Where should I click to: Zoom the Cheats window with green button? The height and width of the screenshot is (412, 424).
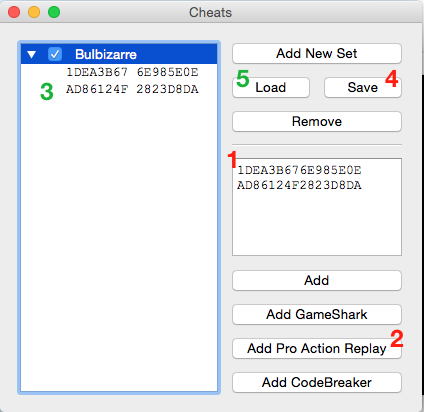tap(54, 12)
